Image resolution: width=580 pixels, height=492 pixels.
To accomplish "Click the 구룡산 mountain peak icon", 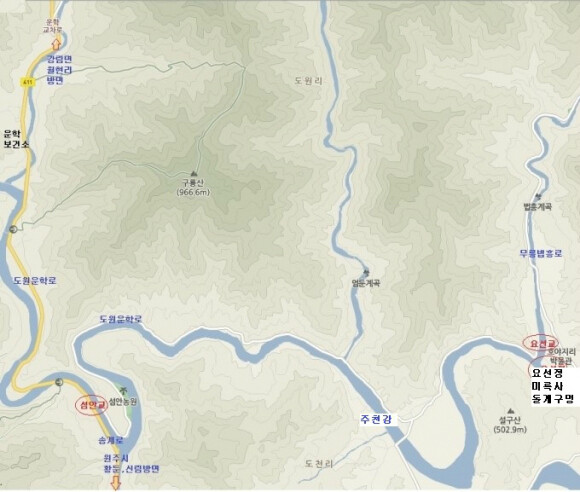I will click(193, 173).
